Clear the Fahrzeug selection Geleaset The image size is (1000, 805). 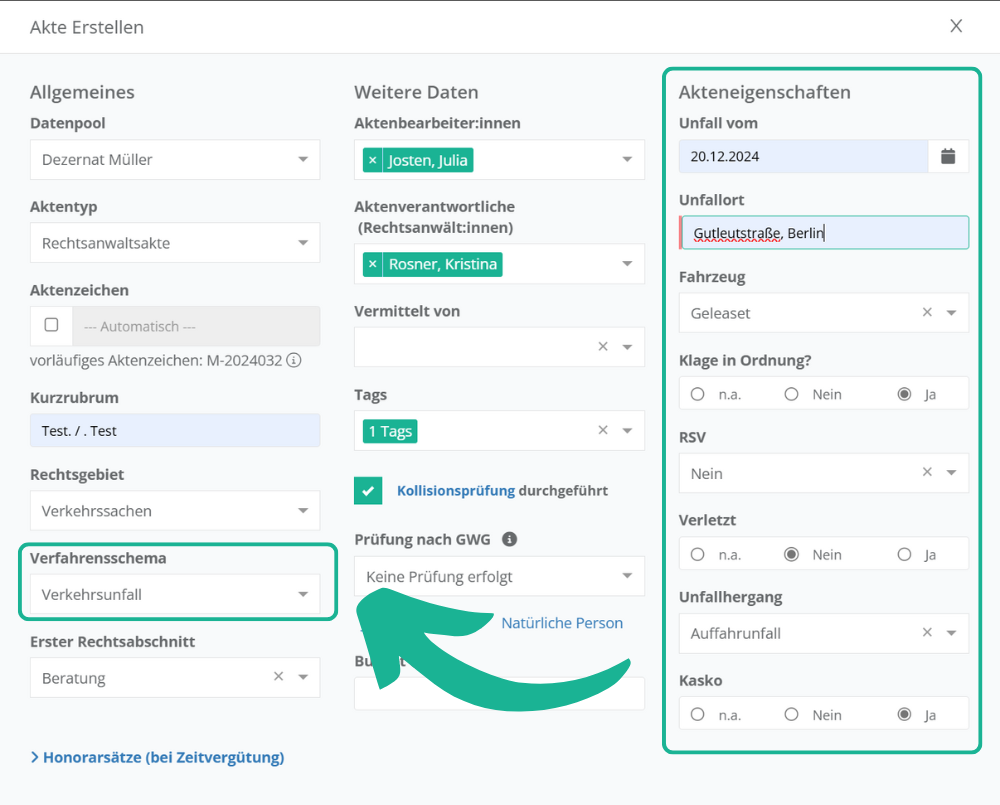pos(927,313)
